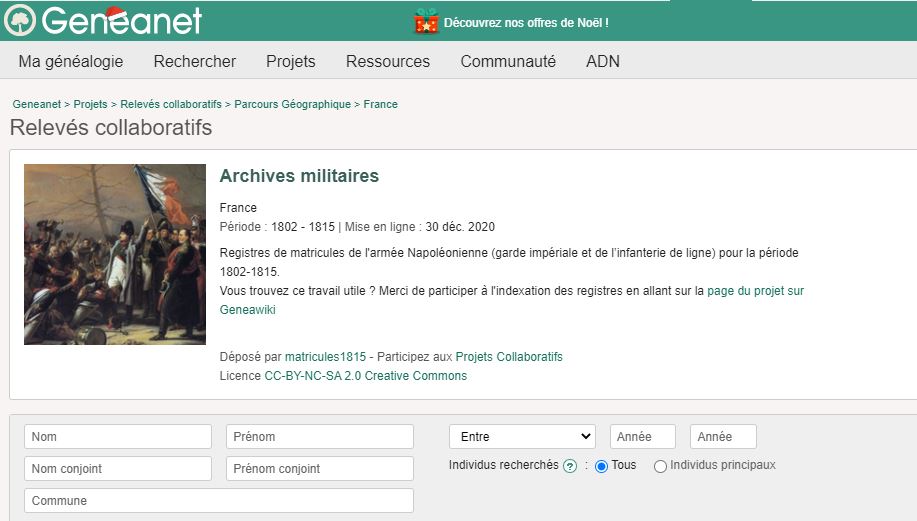Click the Geneanet tree logo icon
Image resolution: width=917 pixels, height=521 pixels.
tap(20, 20)
